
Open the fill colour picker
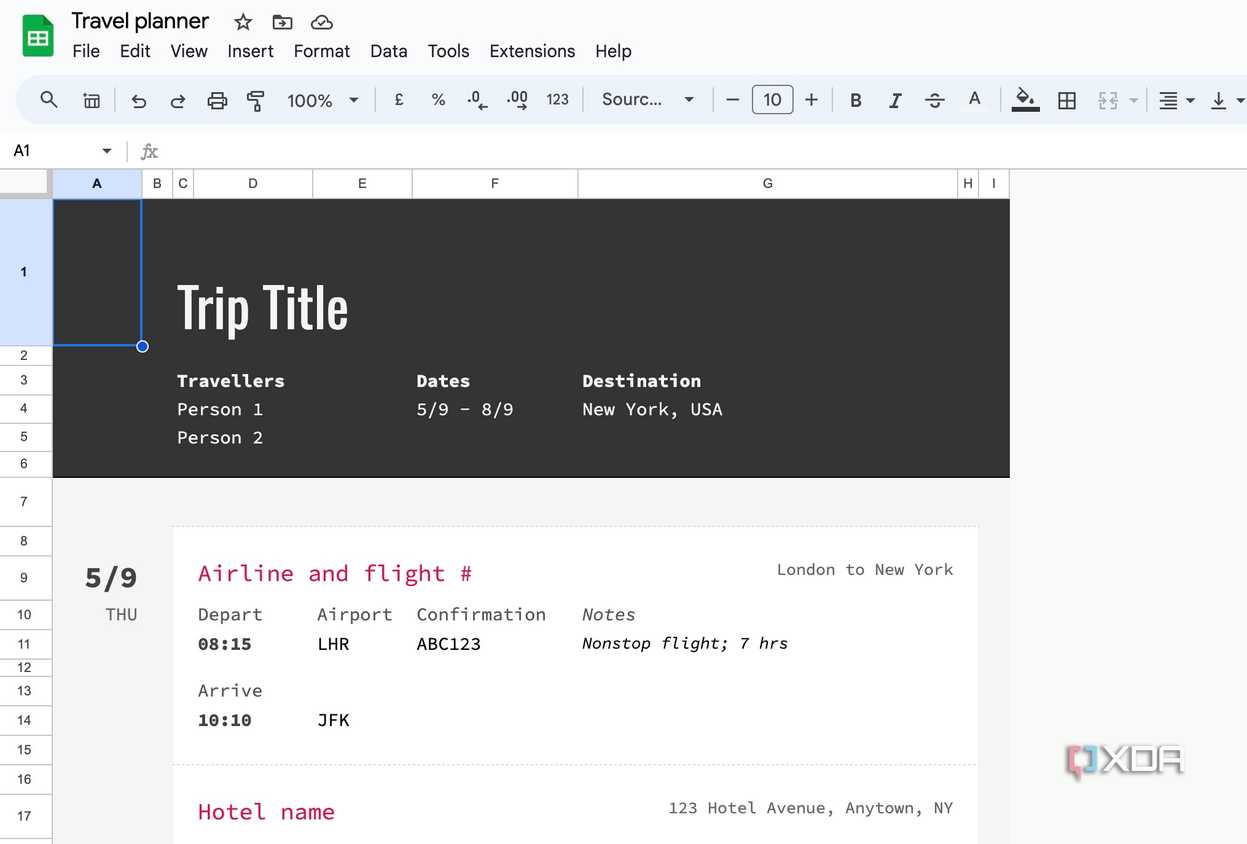[x=1026, y=99]
